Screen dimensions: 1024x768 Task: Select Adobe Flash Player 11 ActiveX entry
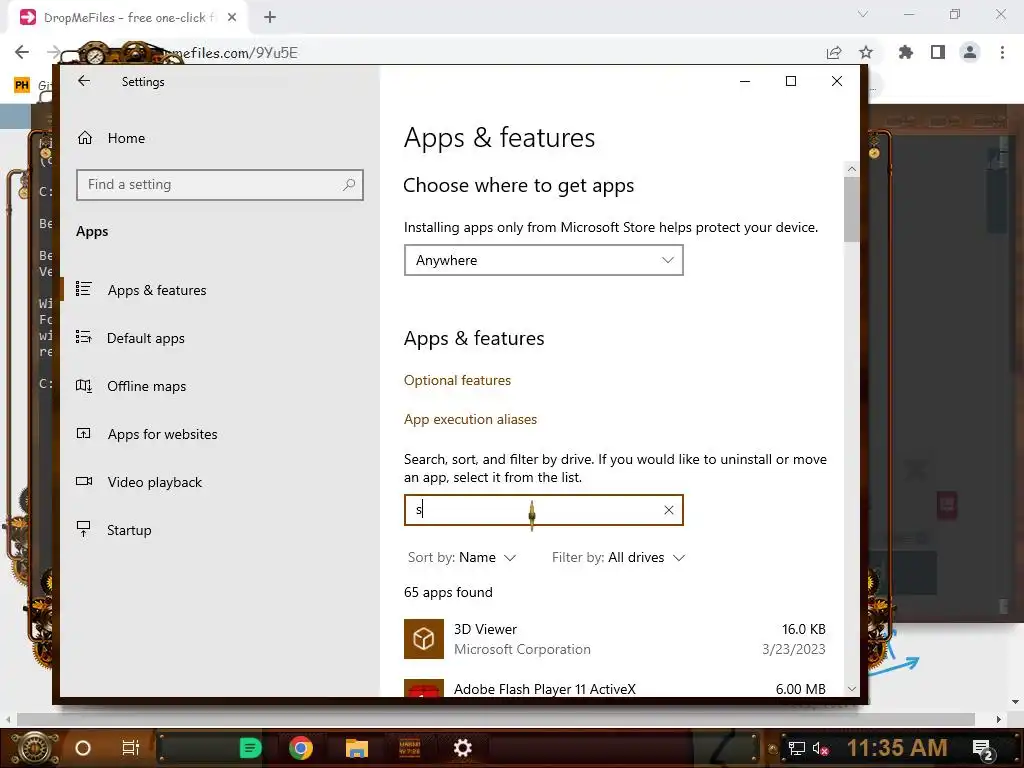coord(615,688)
